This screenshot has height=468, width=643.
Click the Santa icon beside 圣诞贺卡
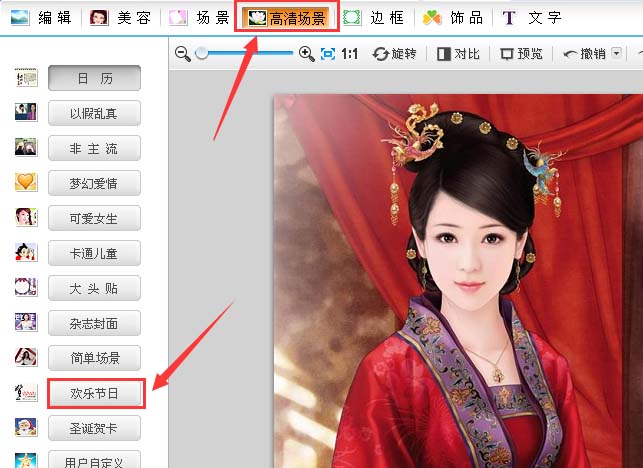click(26, 427)
